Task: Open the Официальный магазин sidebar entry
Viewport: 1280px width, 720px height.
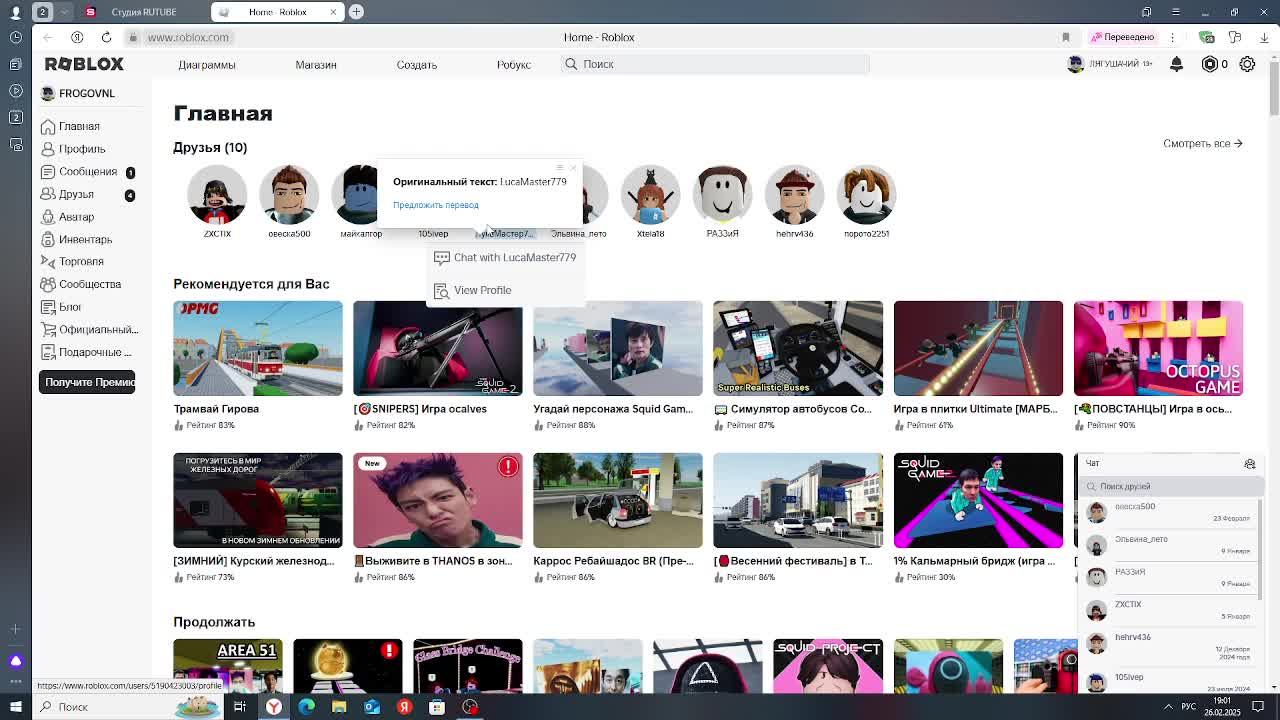Action: tap(88, 329)
